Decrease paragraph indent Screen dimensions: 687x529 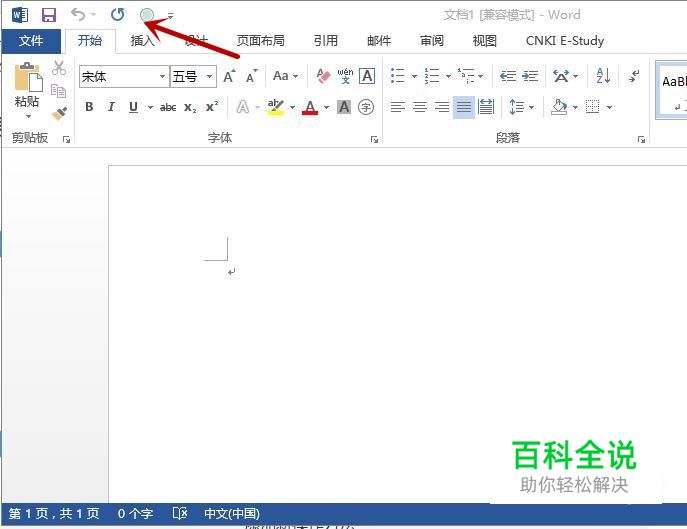(x=508, y=76)
